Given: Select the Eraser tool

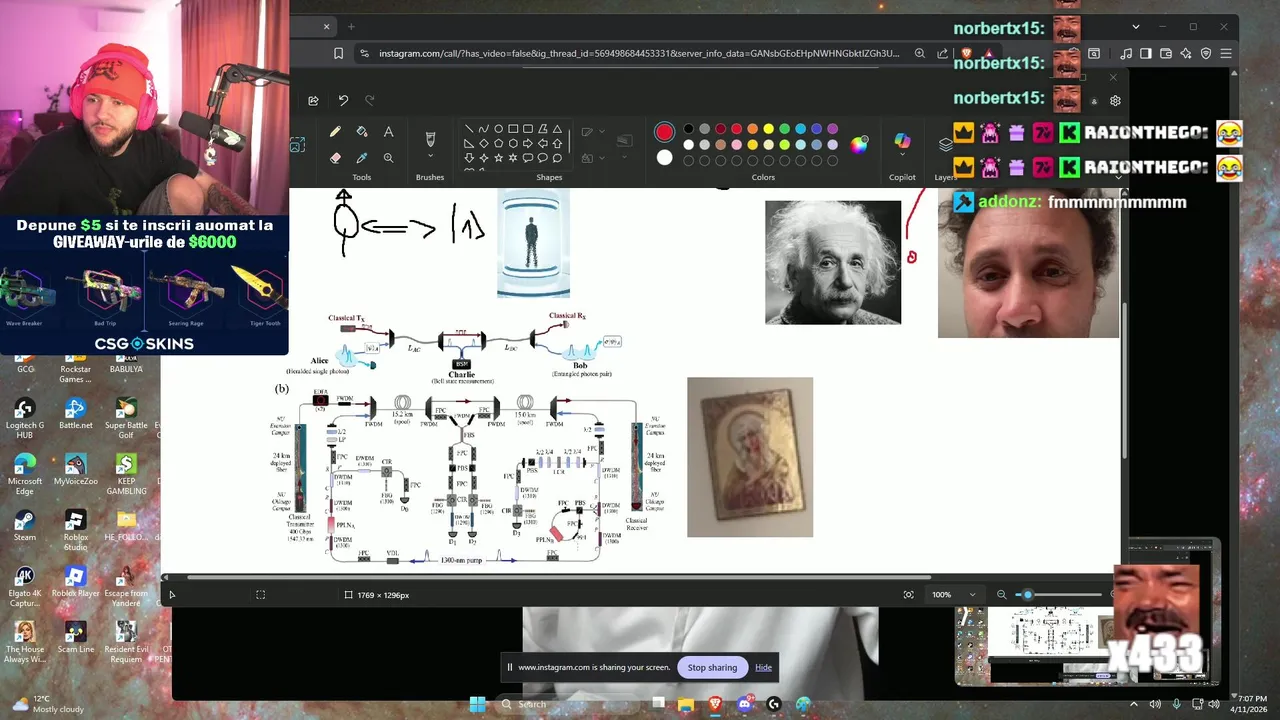Looking at the screenshot, I should pyautogui.click(x=335, y=158).
